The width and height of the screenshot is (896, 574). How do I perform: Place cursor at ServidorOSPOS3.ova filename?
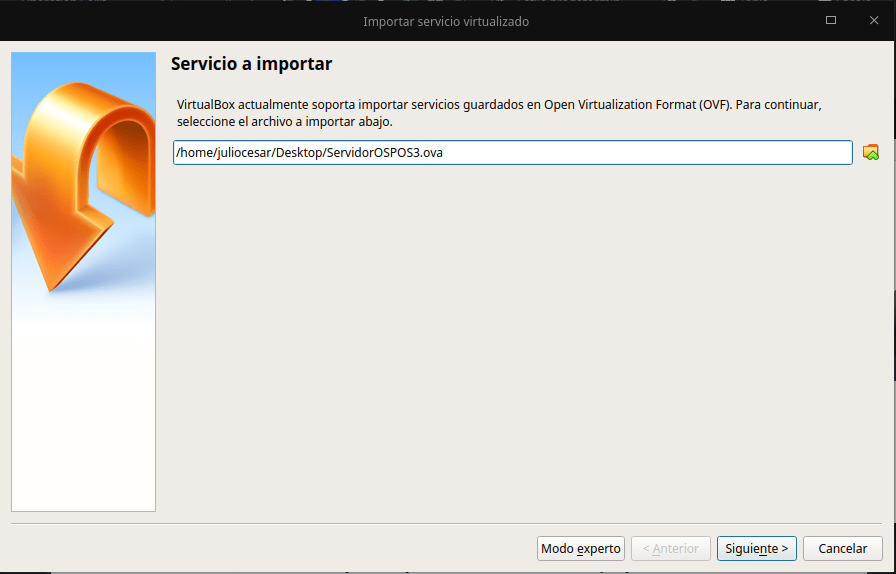(x=384, y=152)
